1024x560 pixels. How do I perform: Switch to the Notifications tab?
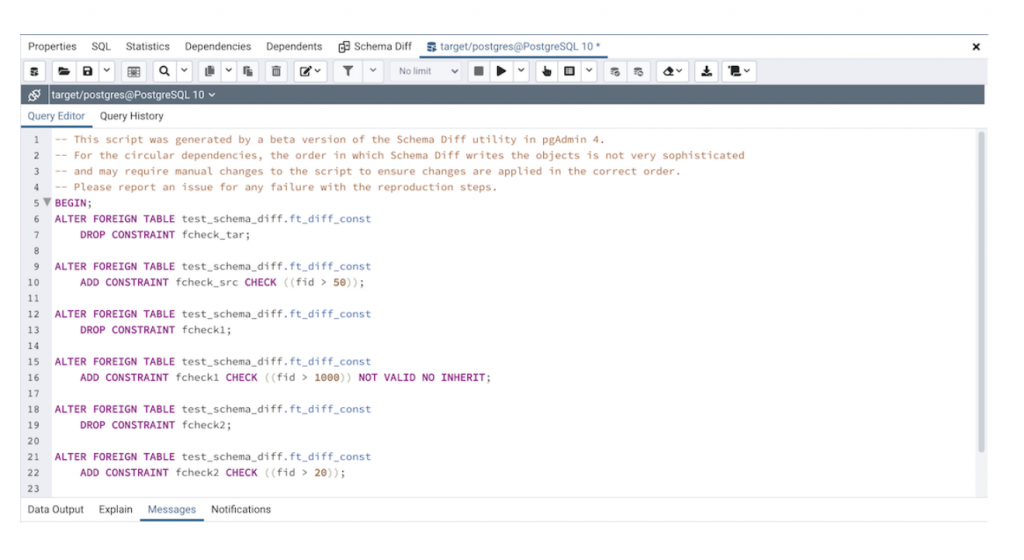[x=240, y=509]
